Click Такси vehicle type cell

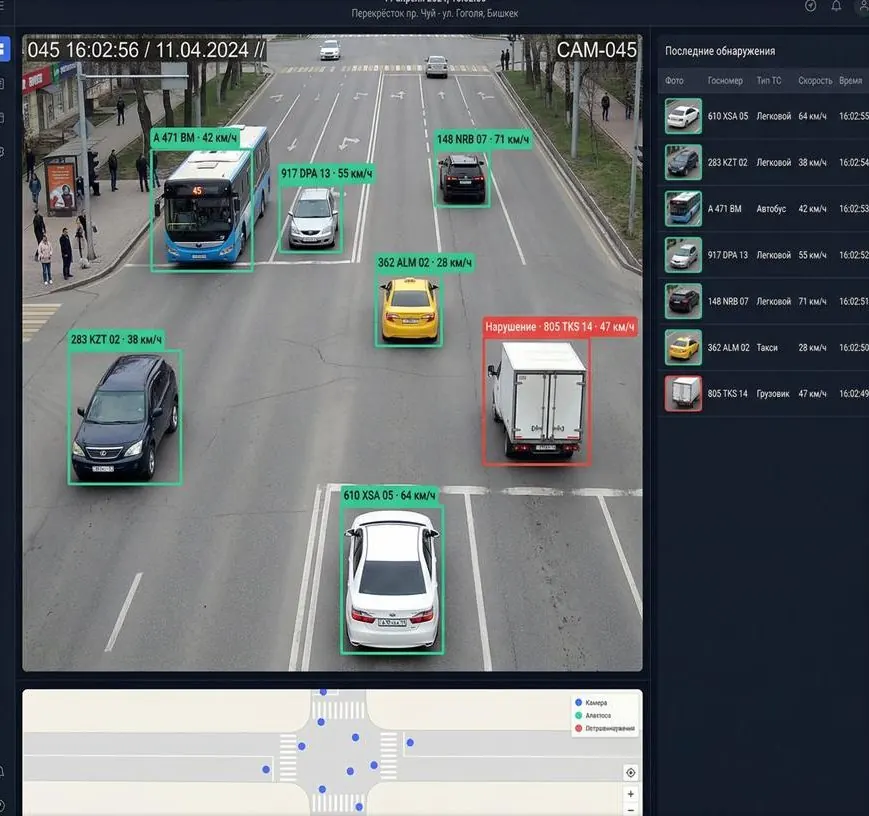(x=767, y=348)
